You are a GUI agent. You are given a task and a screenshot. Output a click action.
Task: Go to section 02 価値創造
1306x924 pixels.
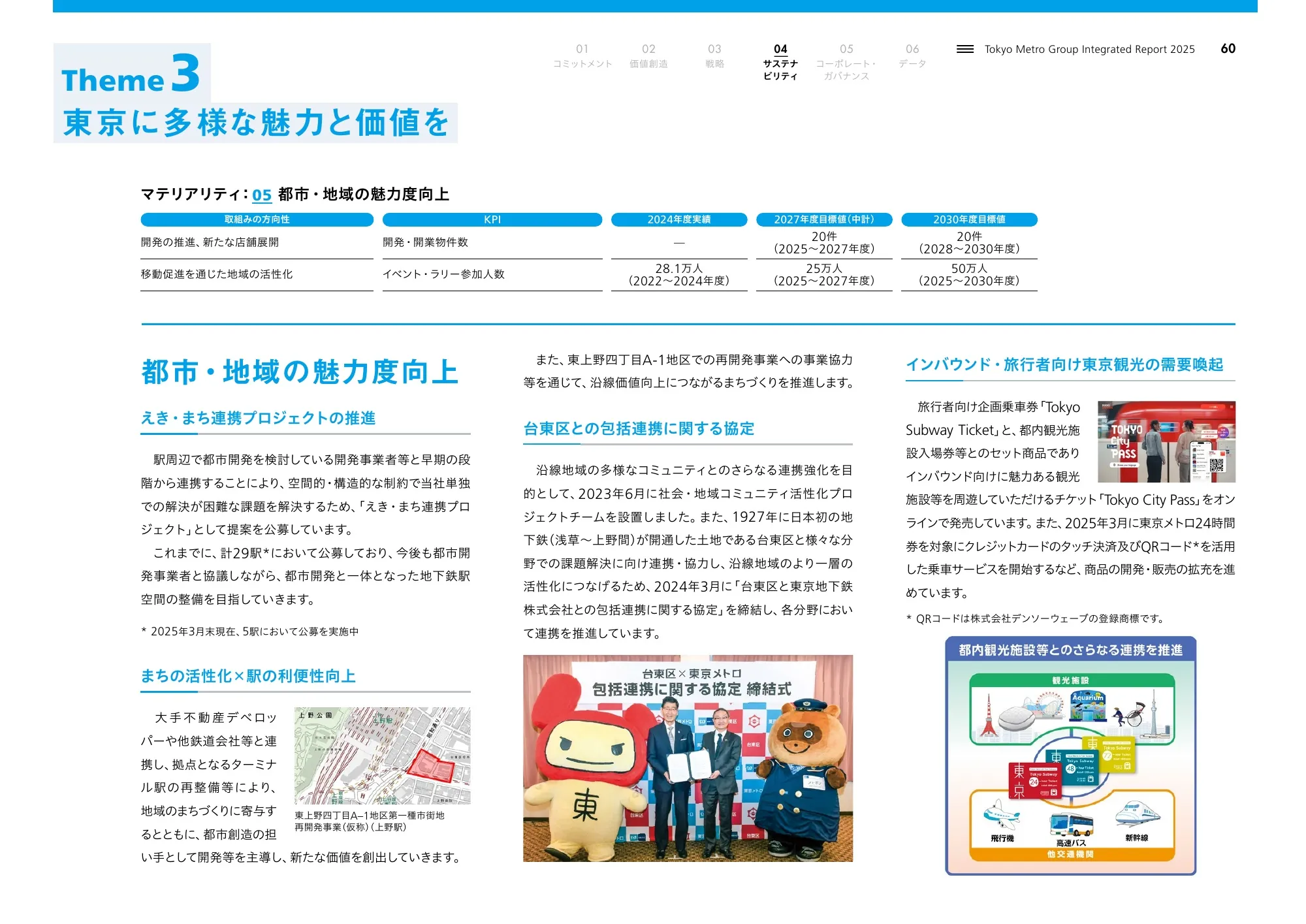[648, 56]
